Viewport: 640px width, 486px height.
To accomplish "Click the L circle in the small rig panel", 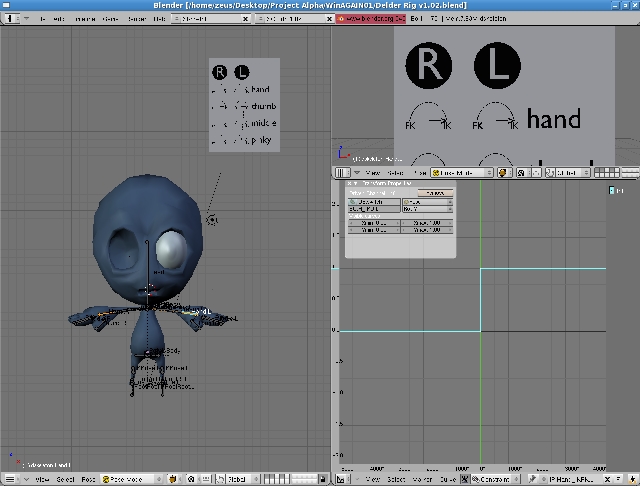I will tap(242, 72).
